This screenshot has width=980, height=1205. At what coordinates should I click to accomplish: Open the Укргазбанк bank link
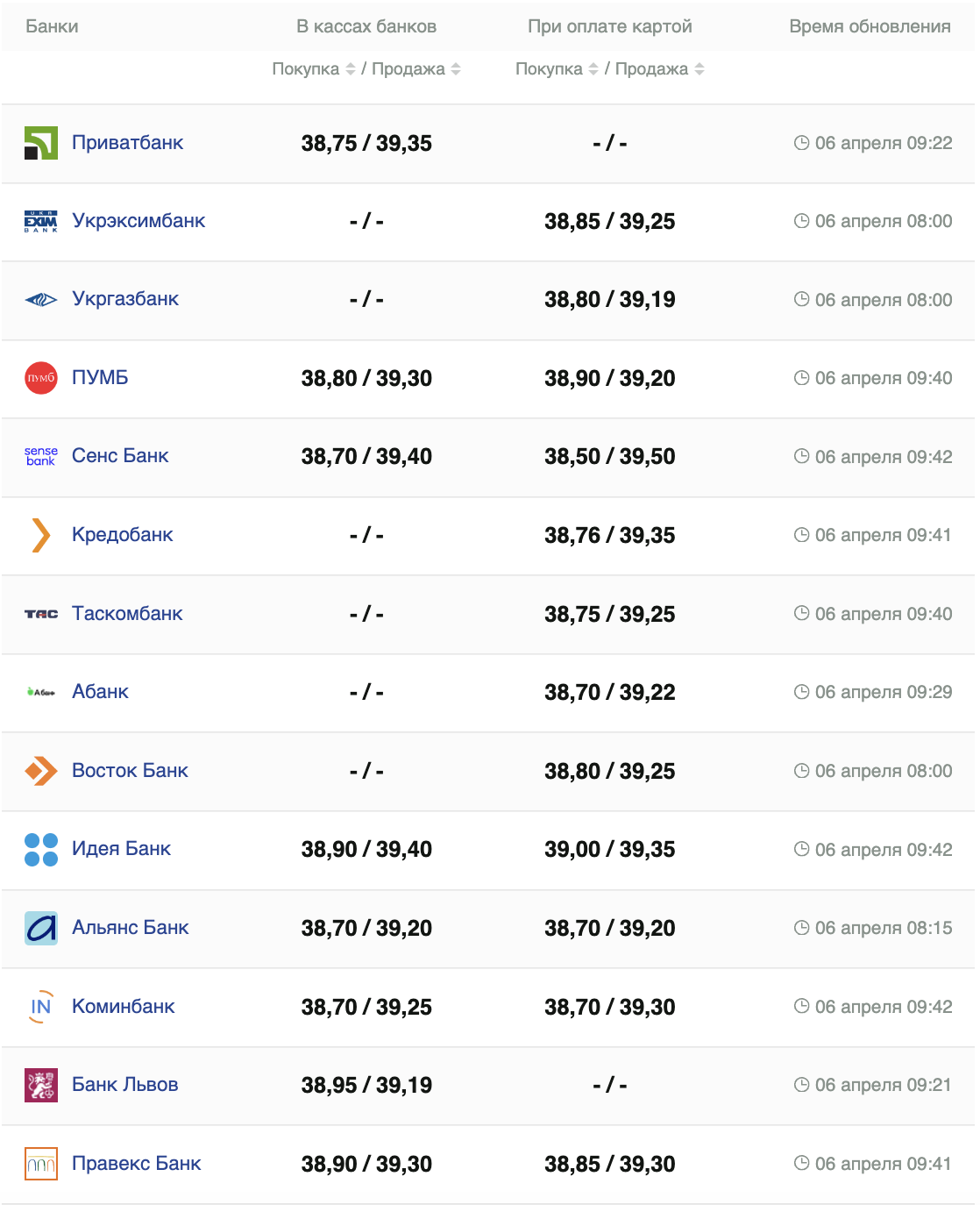125,299
